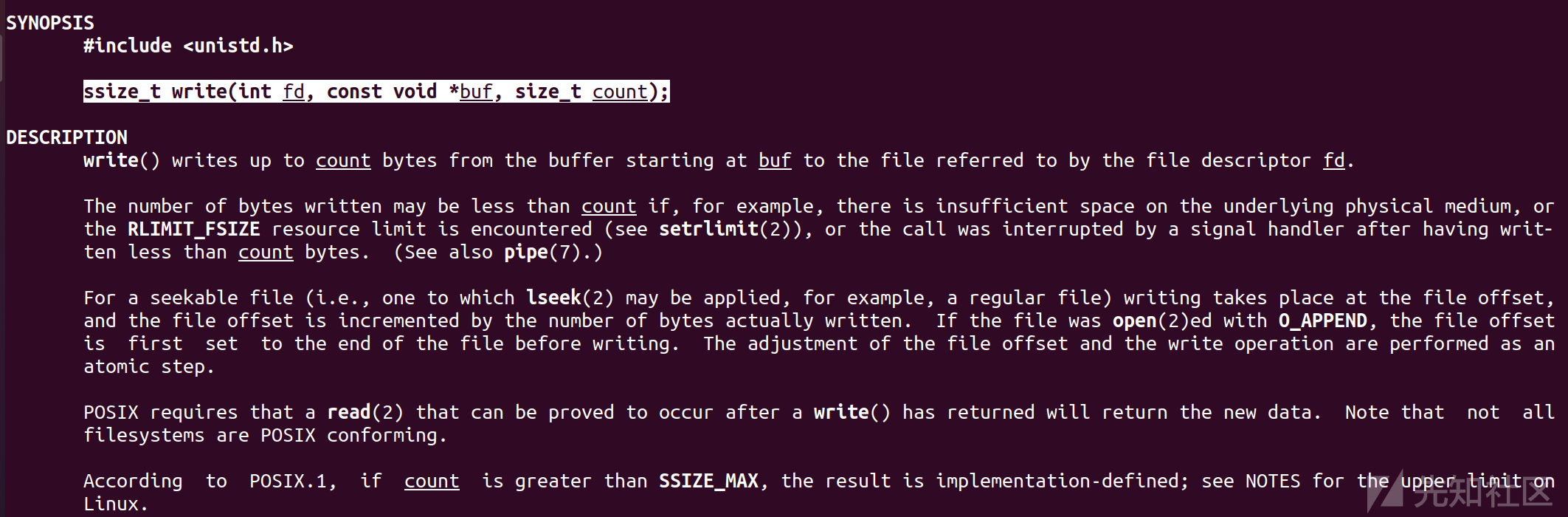This screenshot has width=1568, height=517.
Task: Click the bold SSIZE_MAX constant
Action: [708, 481]
